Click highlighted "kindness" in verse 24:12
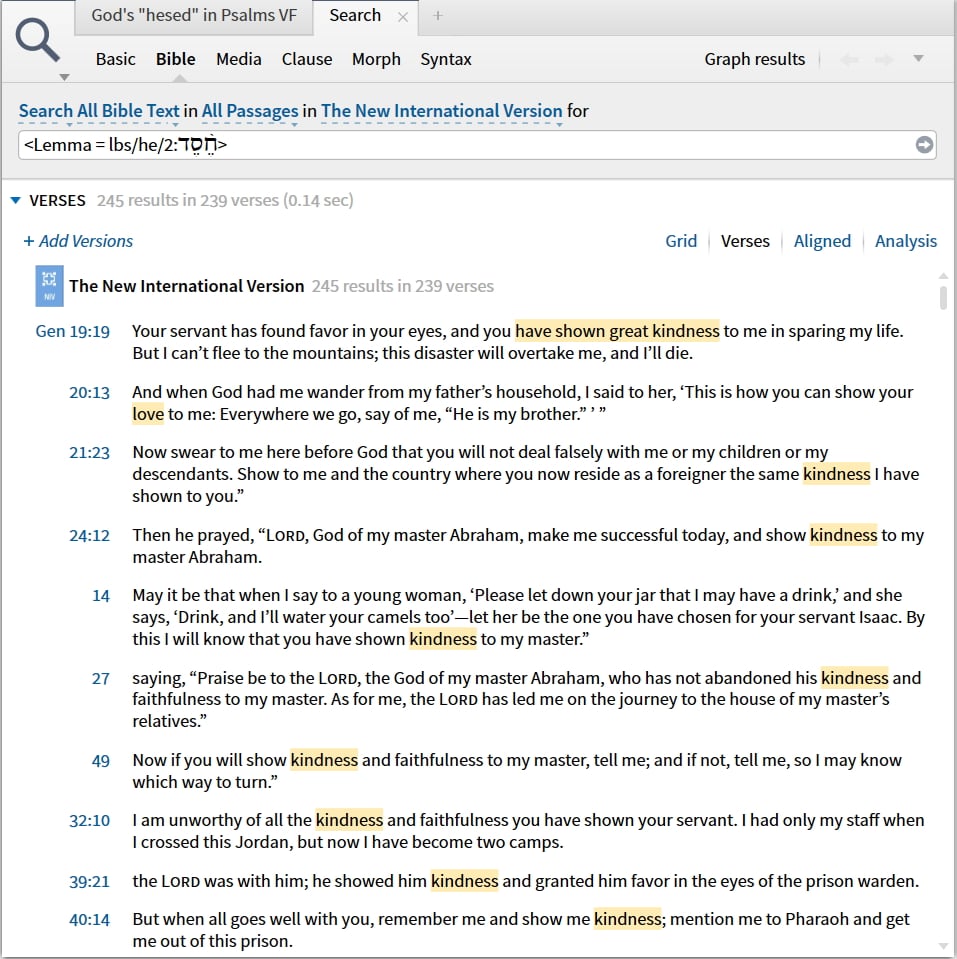This screenshot has height=959, width=957. 843,535
